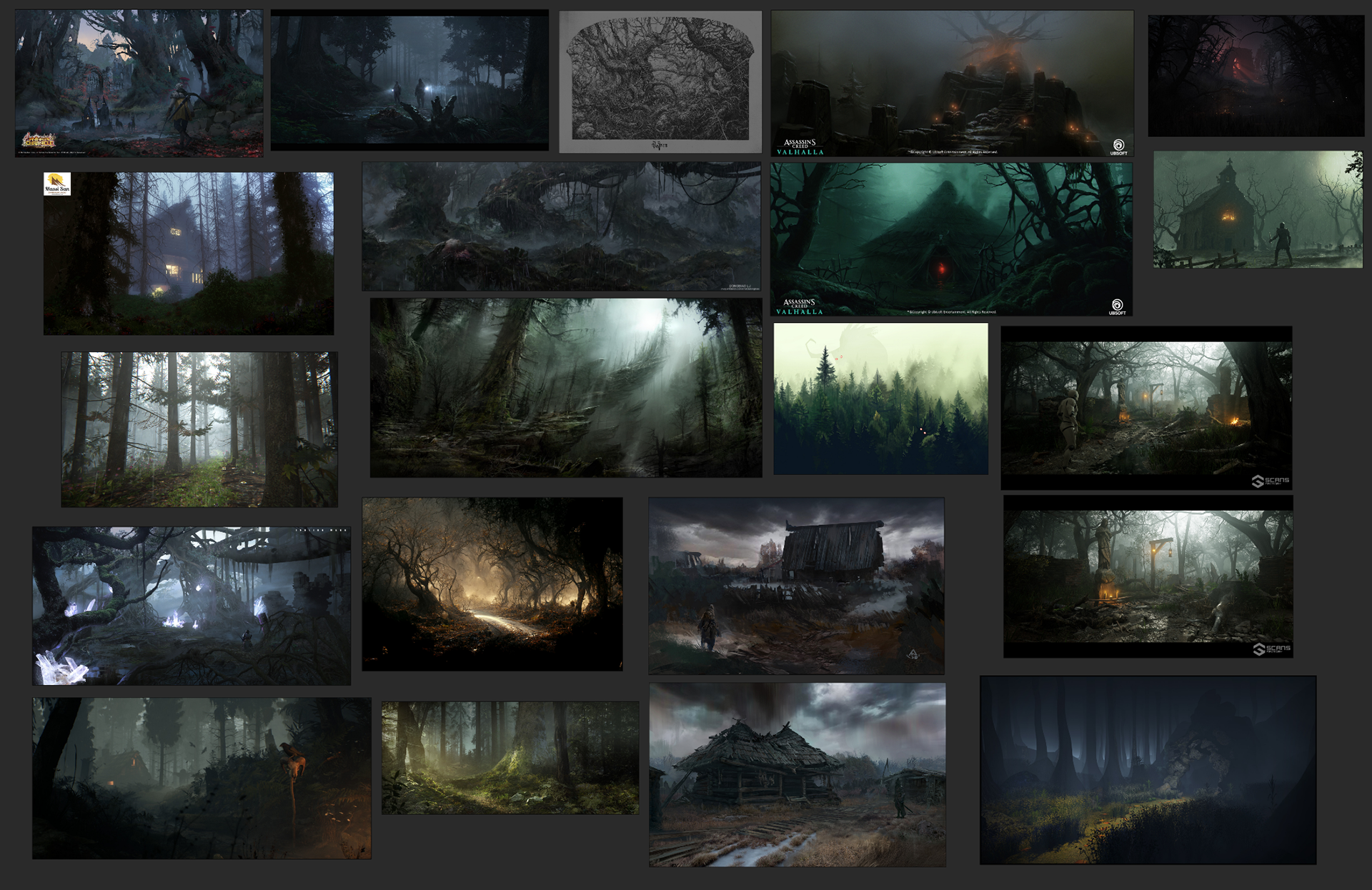
Task: Click the dark forest image with scarecrow
Action: 202,779
